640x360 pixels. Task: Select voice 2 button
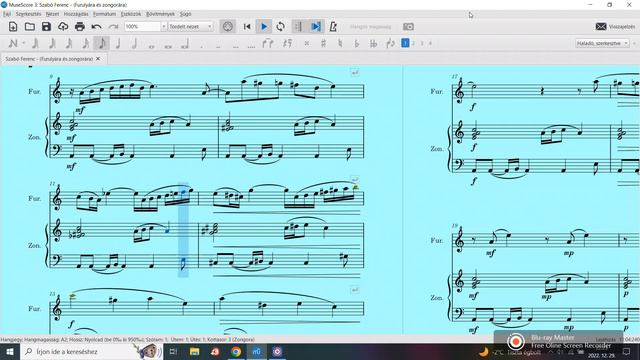(x=413, y=43)
